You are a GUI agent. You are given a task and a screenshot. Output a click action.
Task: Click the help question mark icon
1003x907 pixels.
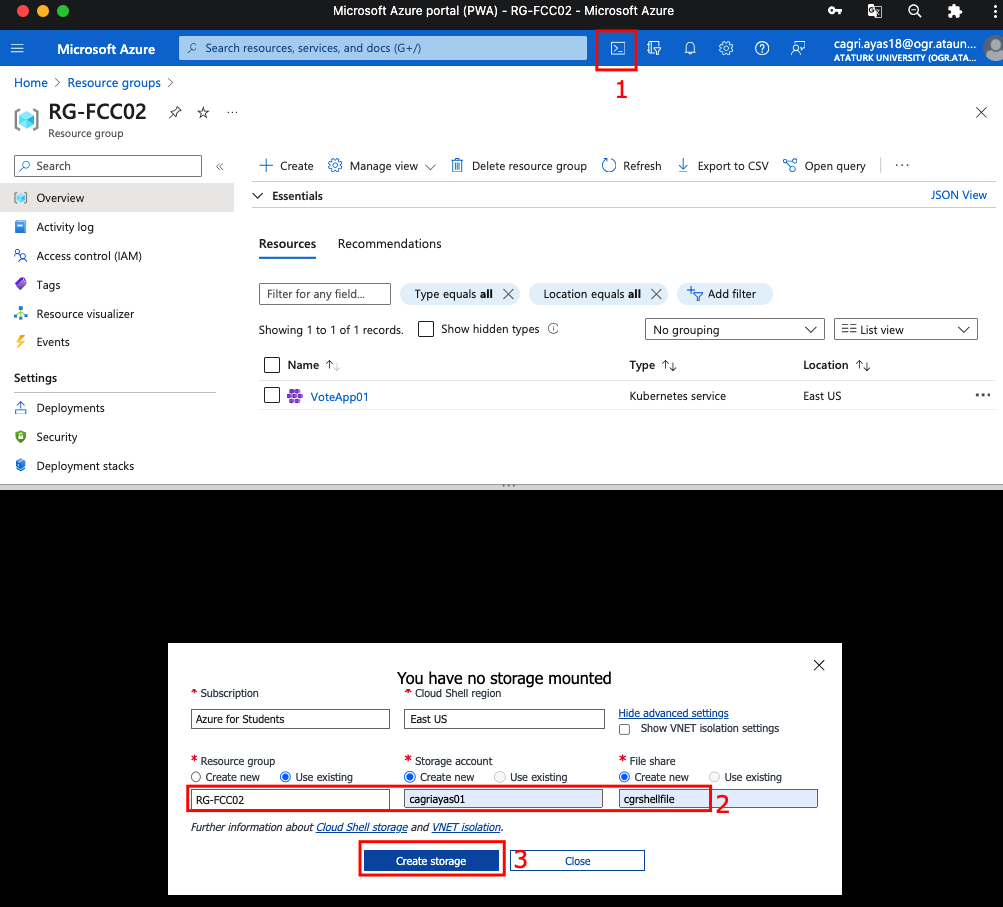pos(762,48)
